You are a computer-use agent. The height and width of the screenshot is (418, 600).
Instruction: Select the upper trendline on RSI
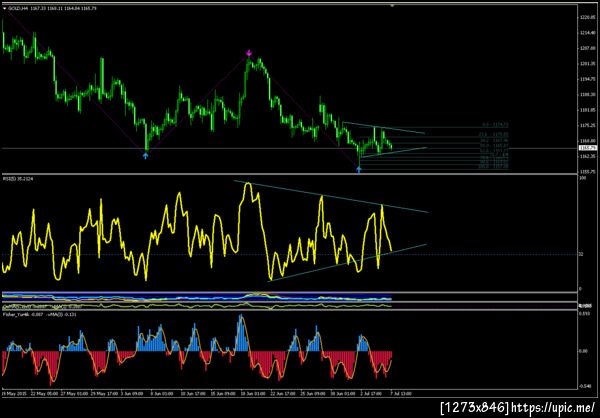tap(331, 196)
